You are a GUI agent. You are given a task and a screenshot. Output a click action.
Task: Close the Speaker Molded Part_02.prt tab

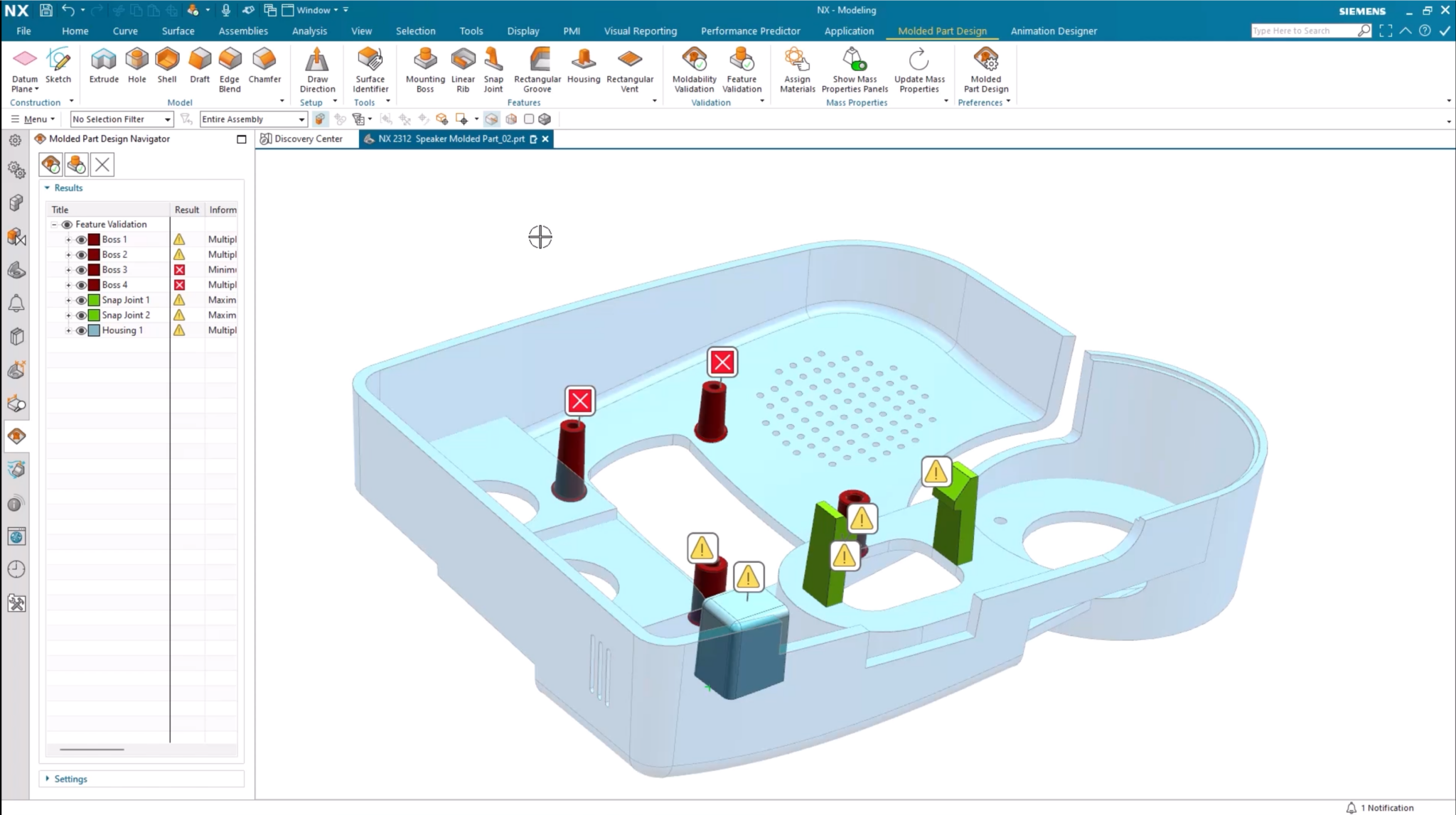(x=545, y=139)
